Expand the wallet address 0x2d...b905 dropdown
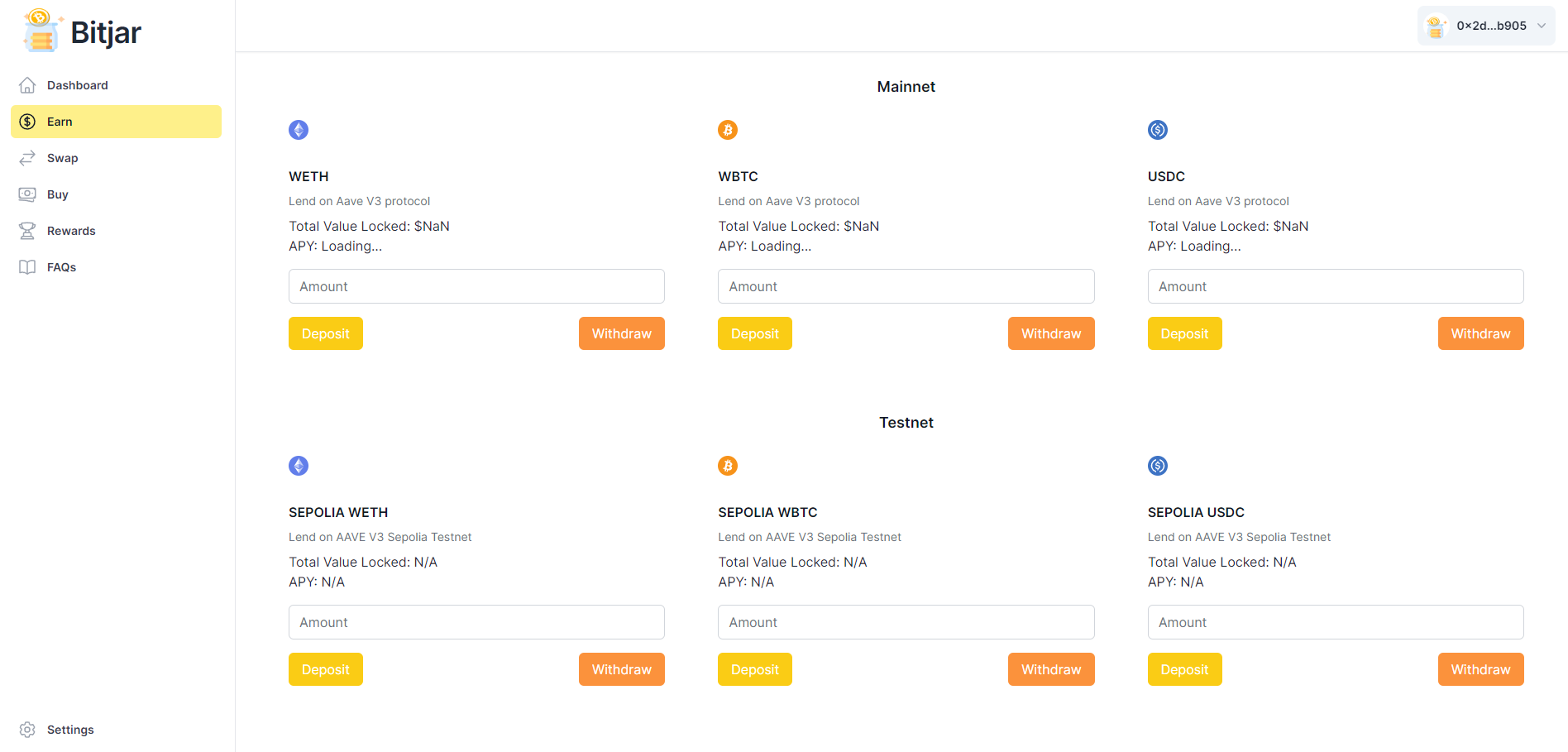The height and width of the screenshot is (752, 1568). tap(1542, 26)
